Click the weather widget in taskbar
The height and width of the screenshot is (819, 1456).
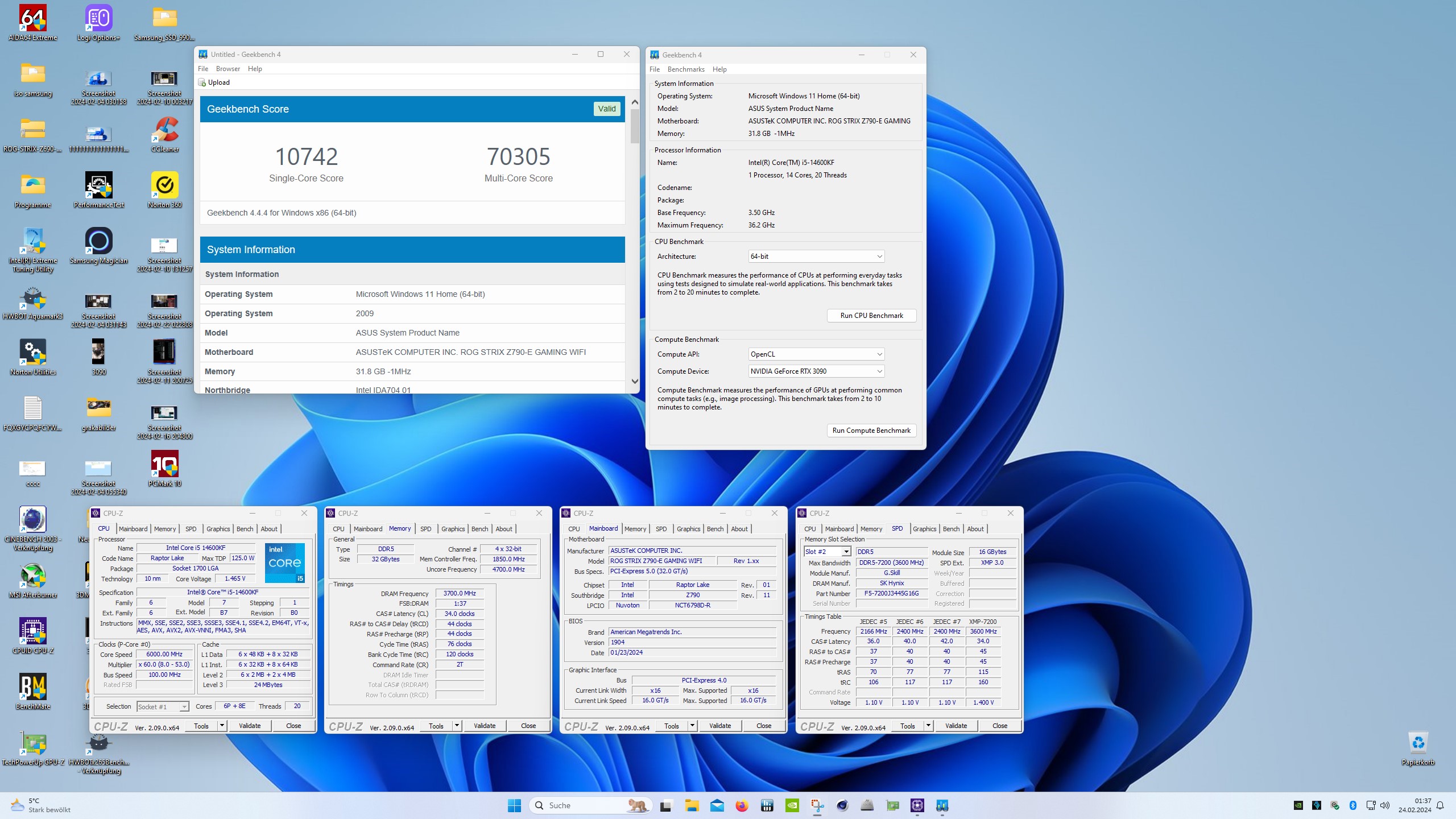(x=40, y=805)
